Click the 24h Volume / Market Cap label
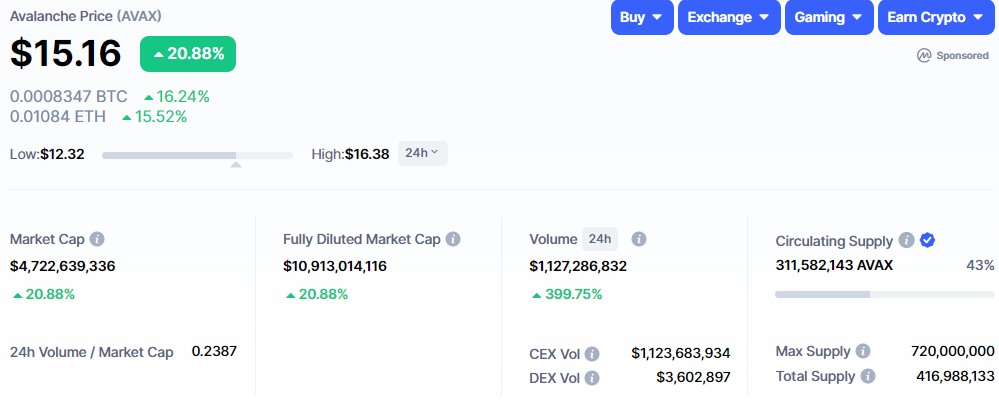The image size is (999, 408). (x=91, y=352)
